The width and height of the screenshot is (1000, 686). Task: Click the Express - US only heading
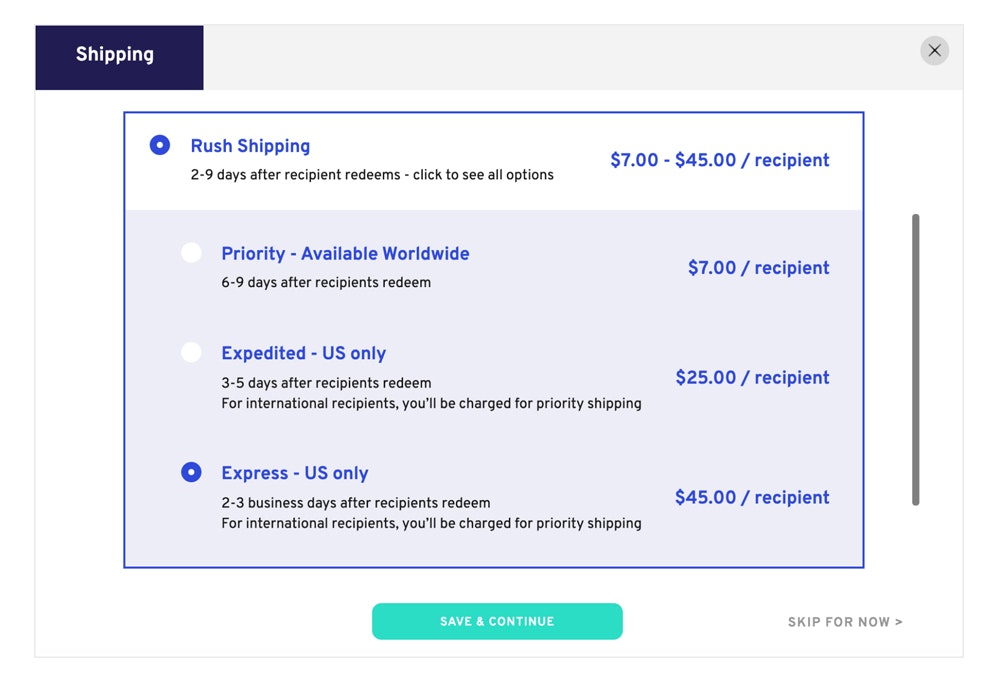[294, 473]
